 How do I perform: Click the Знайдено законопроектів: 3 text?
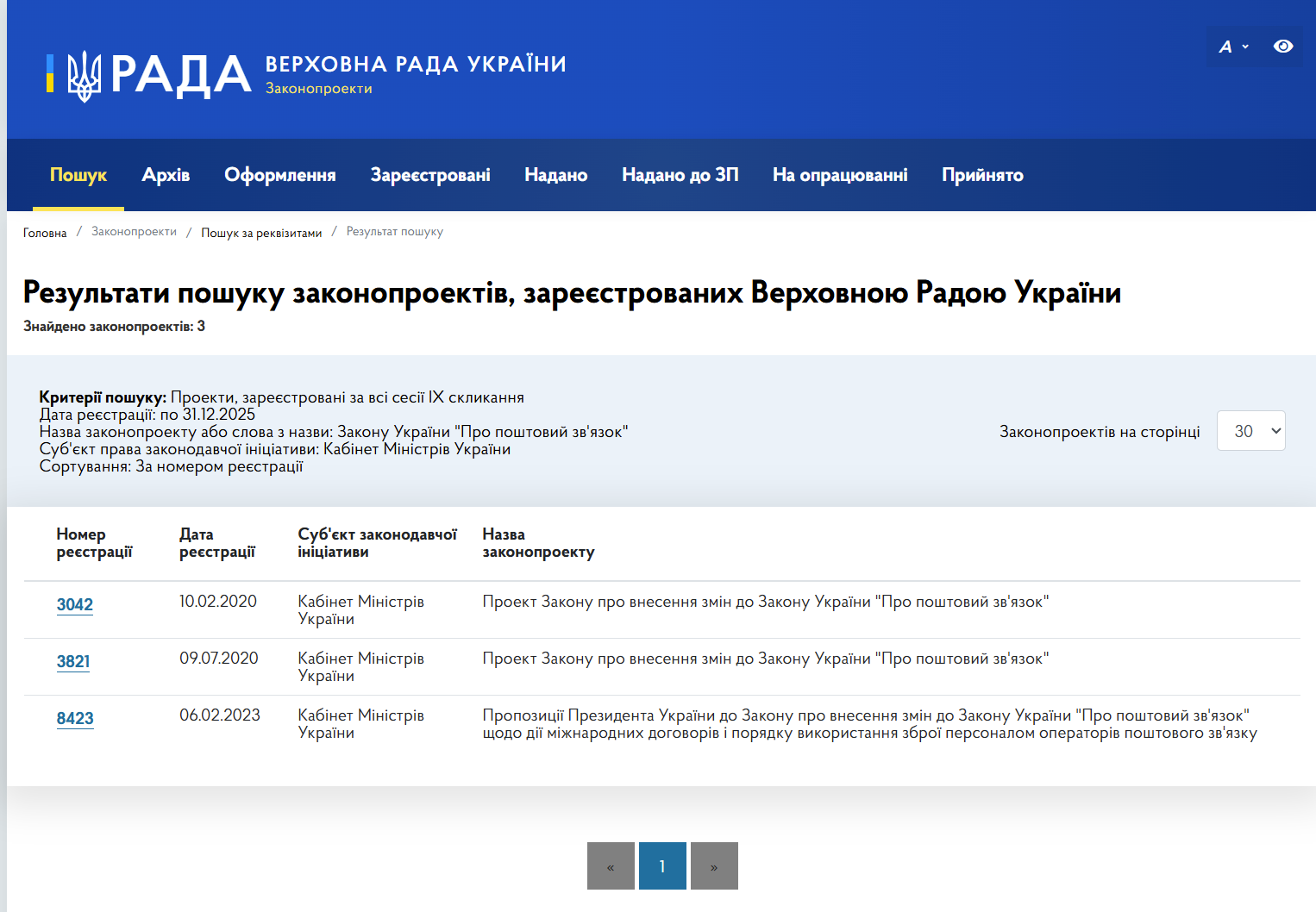coord(115,327)
